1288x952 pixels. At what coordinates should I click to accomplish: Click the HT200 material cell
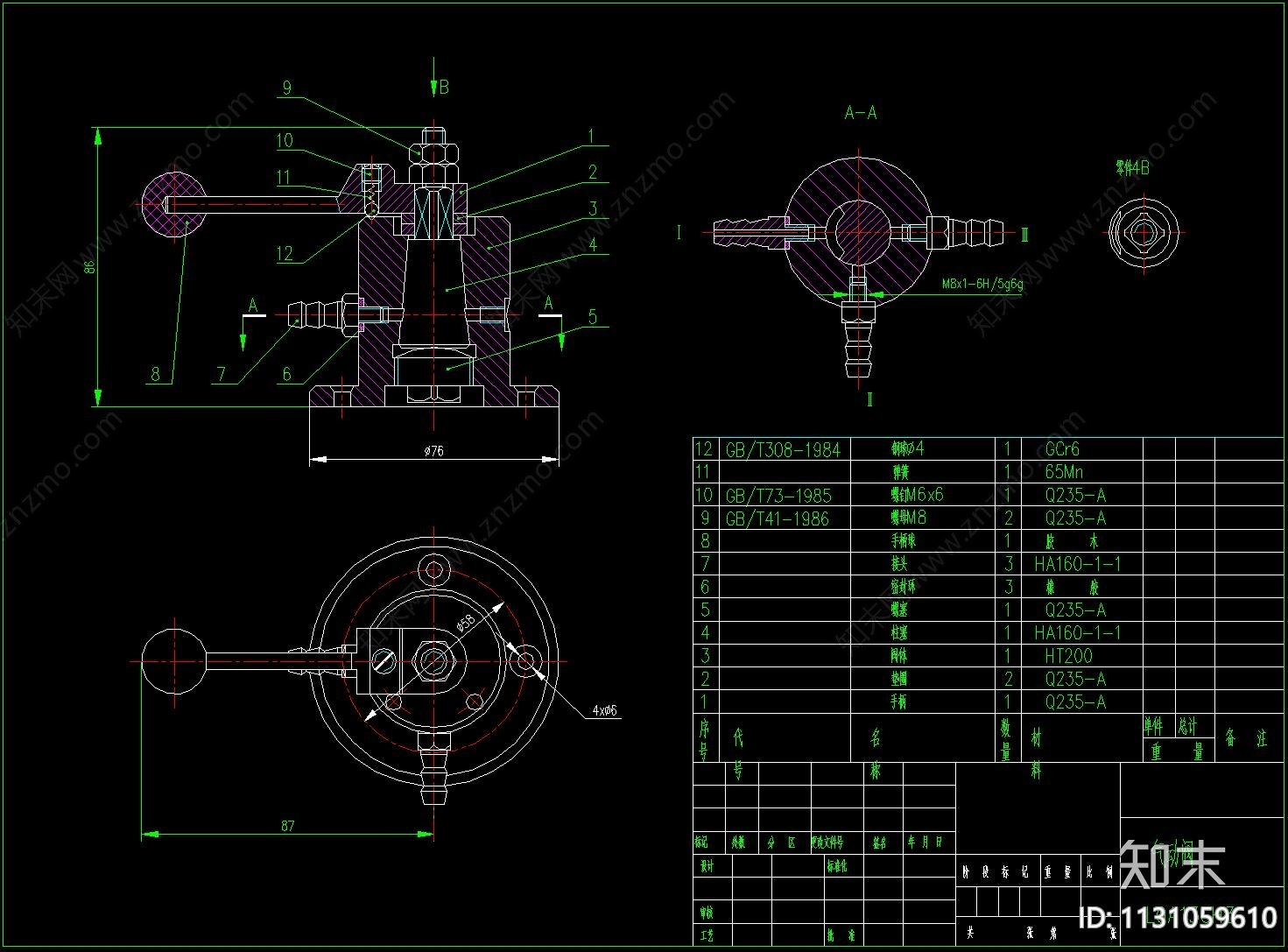[1068, 656]
